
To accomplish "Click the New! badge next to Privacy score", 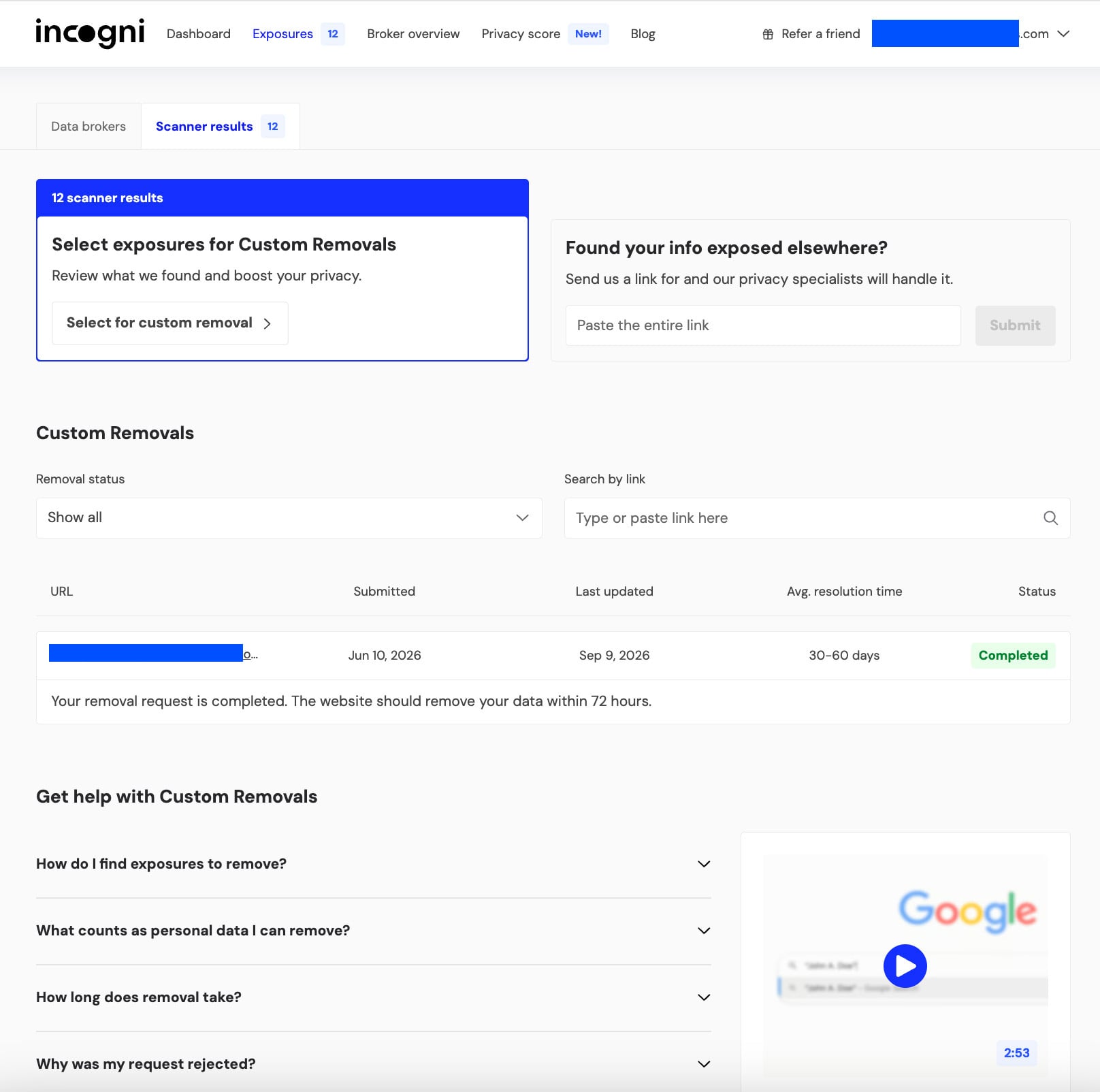I will tap(588, 34).
